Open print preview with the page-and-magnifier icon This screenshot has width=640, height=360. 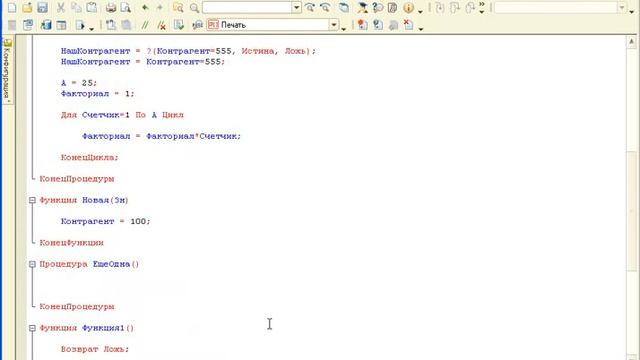(126, 7)
